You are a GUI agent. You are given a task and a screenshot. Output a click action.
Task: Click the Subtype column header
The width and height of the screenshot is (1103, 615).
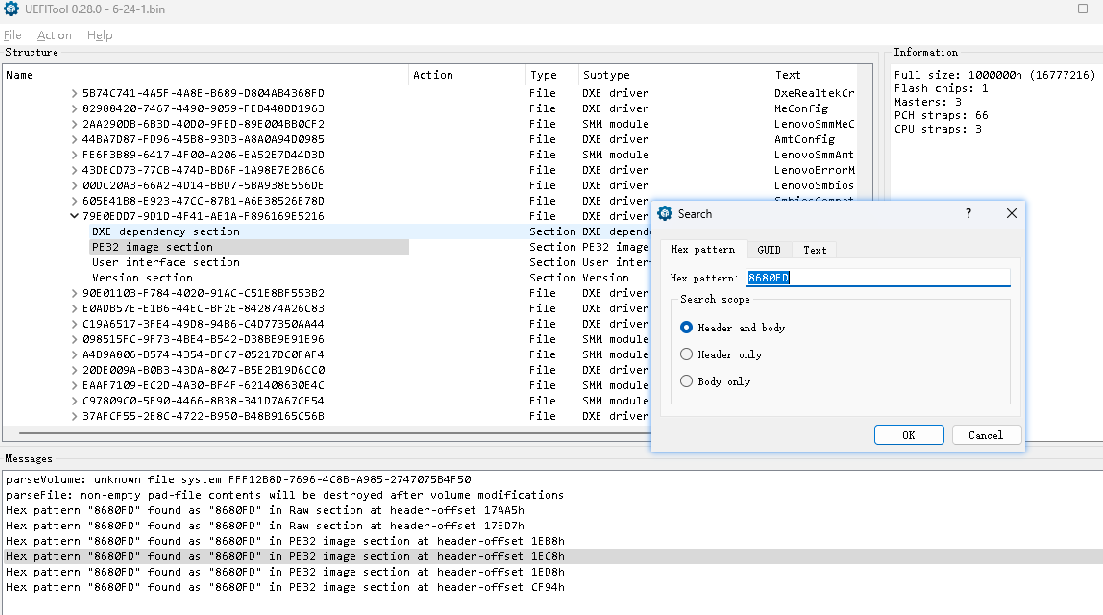[674, 75]
